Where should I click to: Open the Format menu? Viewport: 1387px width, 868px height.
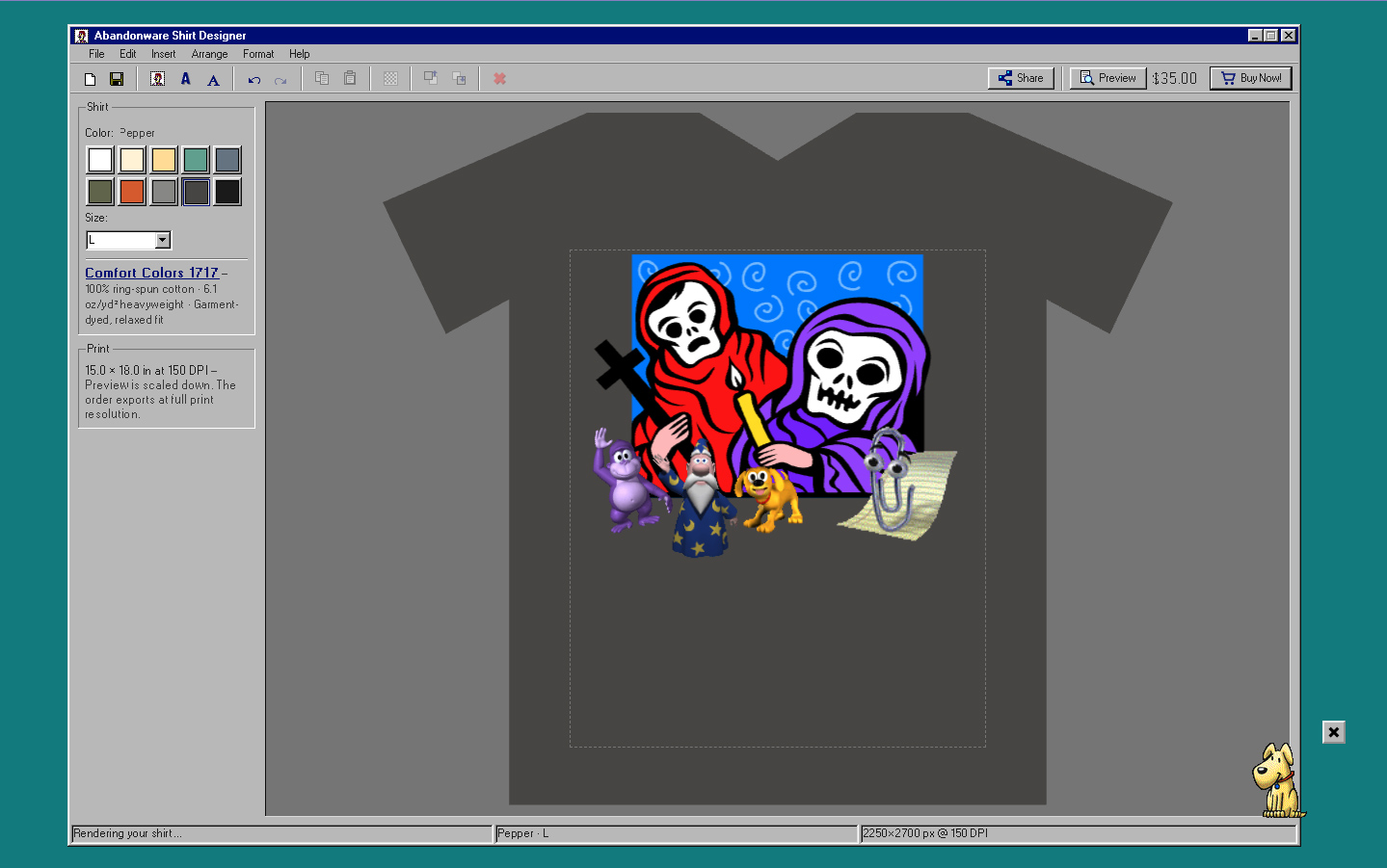point(258,54)
